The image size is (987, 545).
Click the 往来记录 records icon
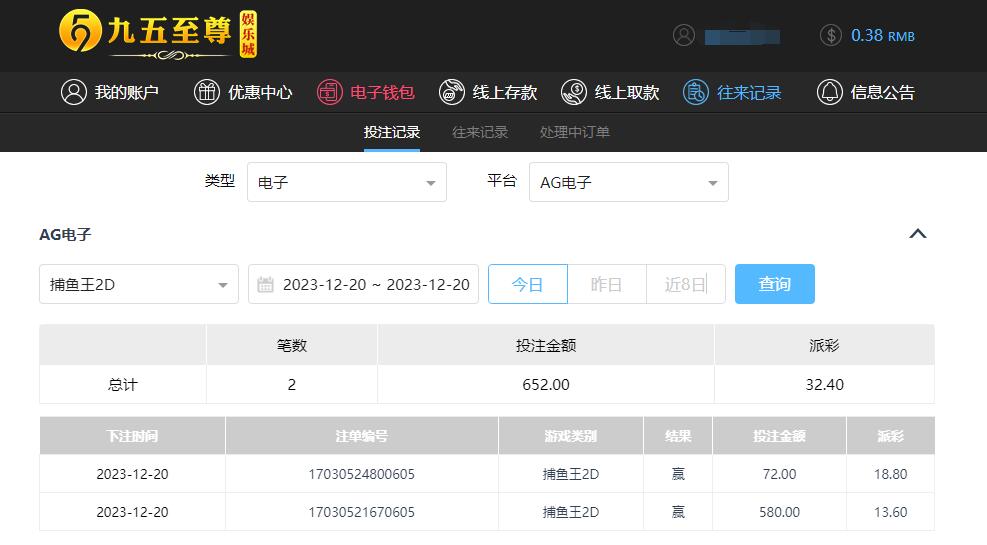696,93
